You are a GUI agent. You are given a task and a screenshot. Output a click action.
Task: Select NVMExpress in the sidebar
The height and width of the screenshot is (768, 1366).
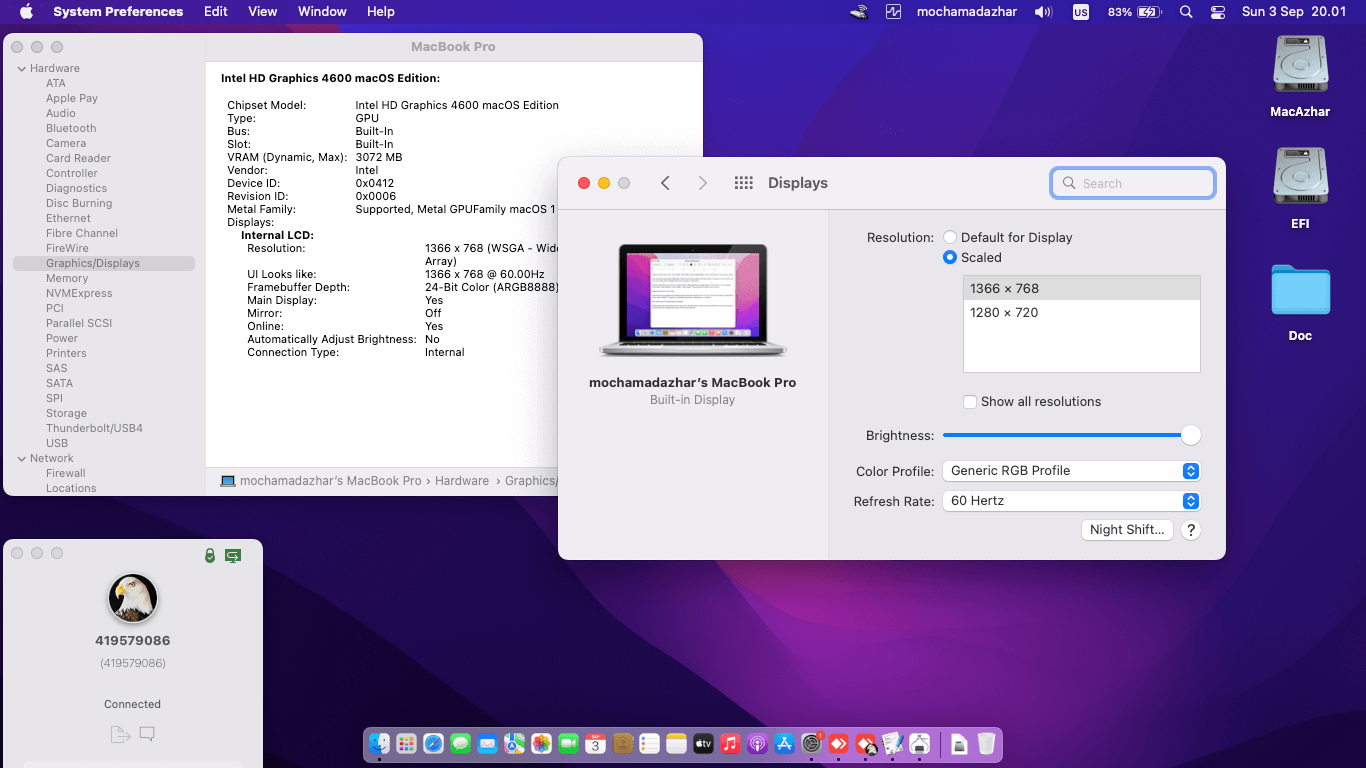[x=79, y=293]
